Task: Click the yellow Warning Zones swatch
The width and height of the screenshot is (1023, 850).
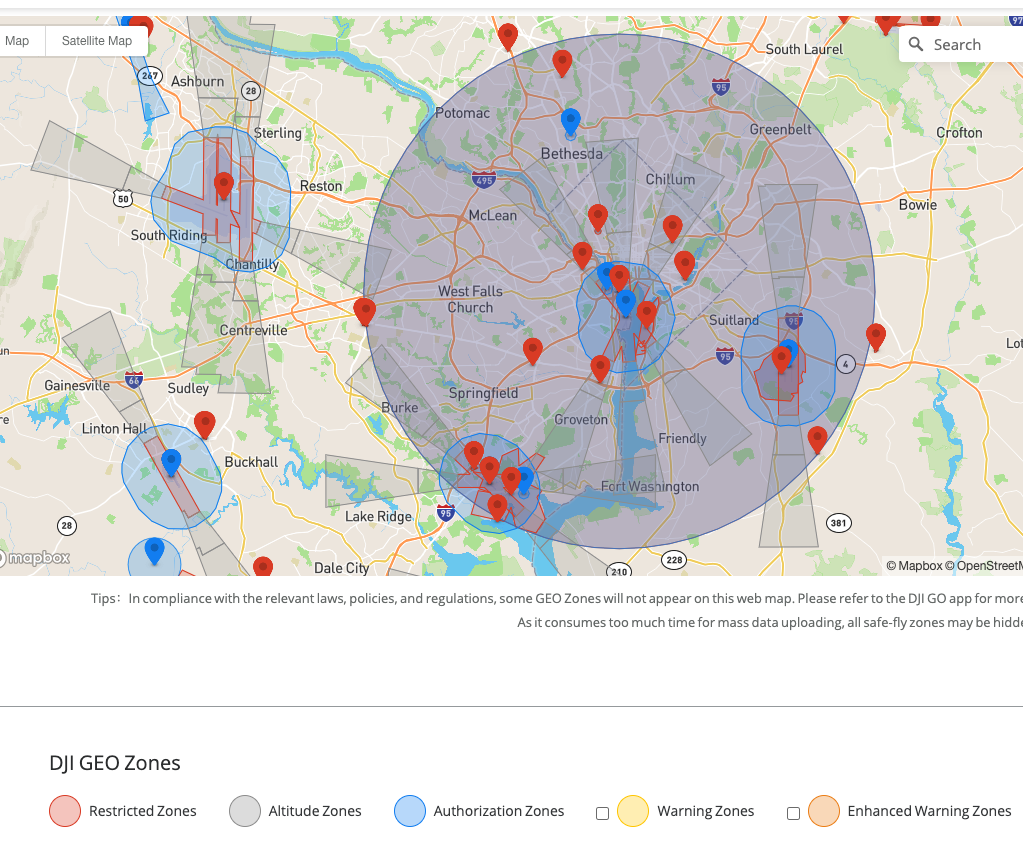Action: point(633,811)
